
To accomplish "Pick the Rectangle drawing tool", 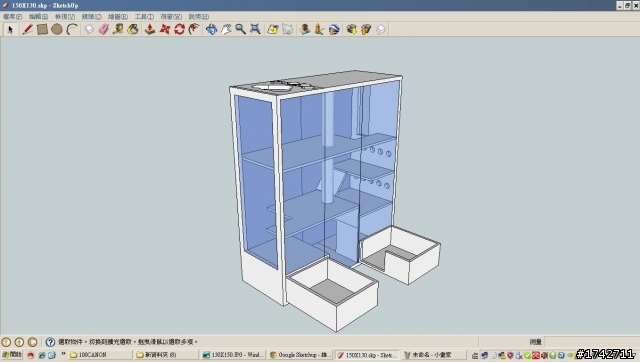I will 42,29.
